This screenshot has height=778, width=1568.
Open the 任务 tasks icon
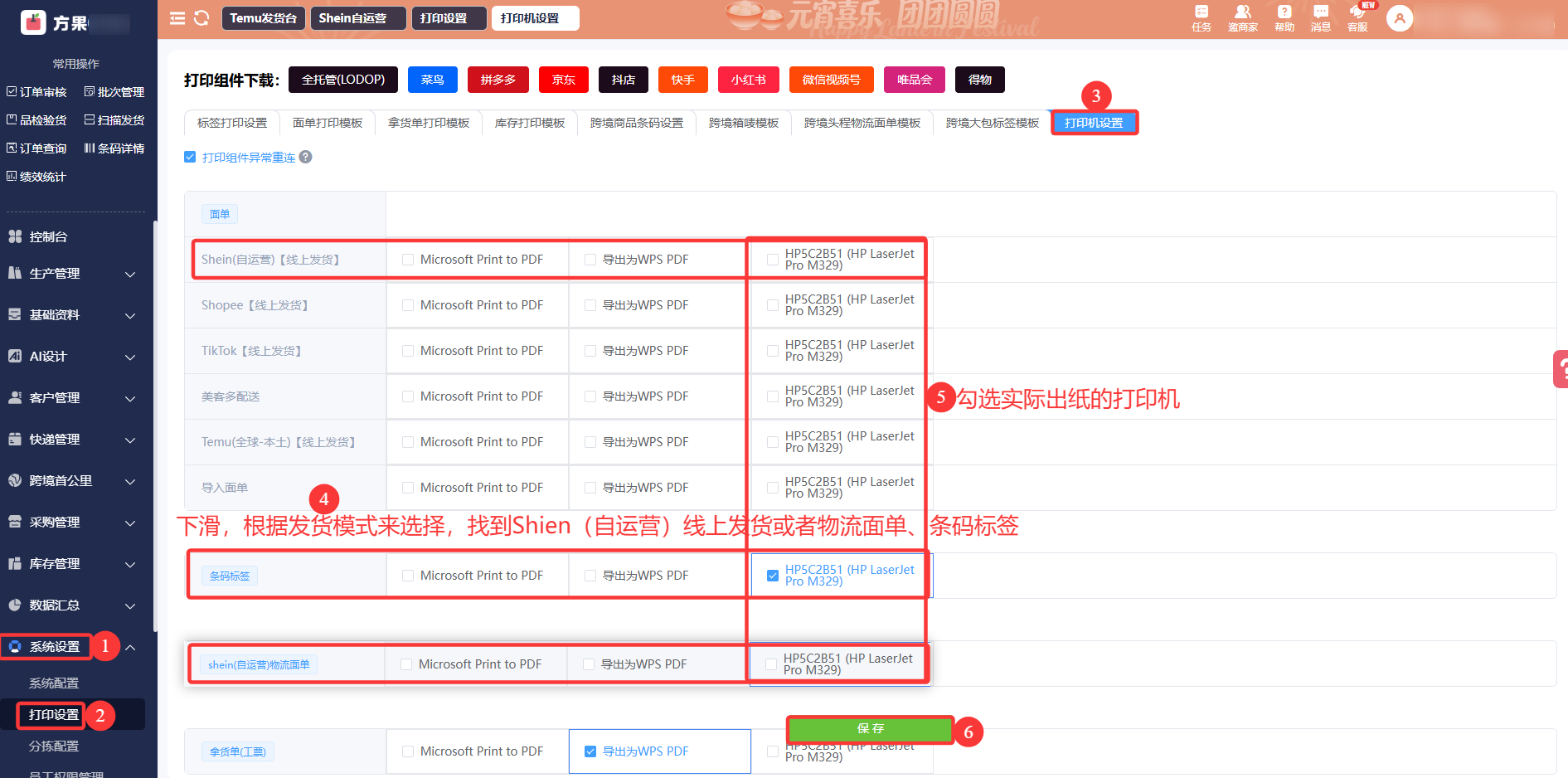click(x=1201, y=18)
